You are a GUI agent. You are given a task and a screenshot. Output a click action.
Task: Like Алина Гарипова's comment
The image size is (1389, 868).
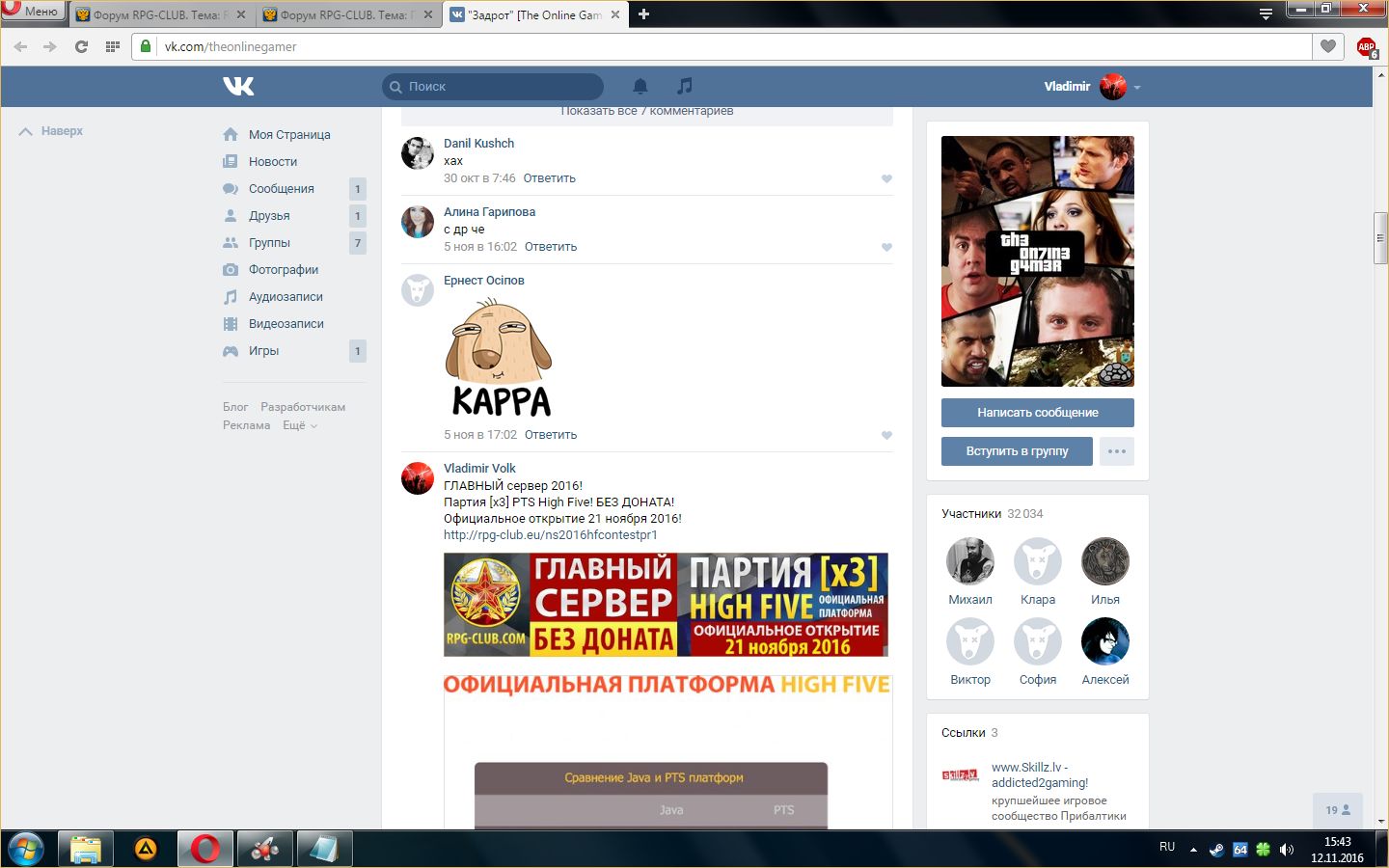pos(886,247)
